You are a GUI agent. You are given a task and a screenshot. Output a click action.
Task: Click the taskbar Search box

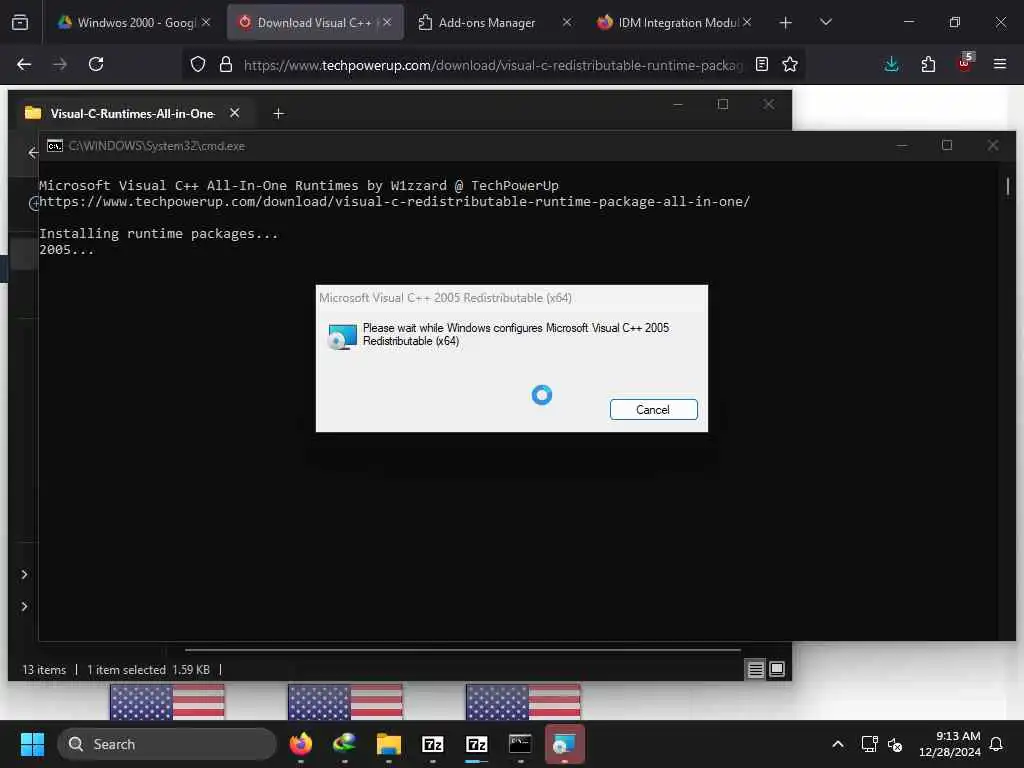click(x=167, y=744)
